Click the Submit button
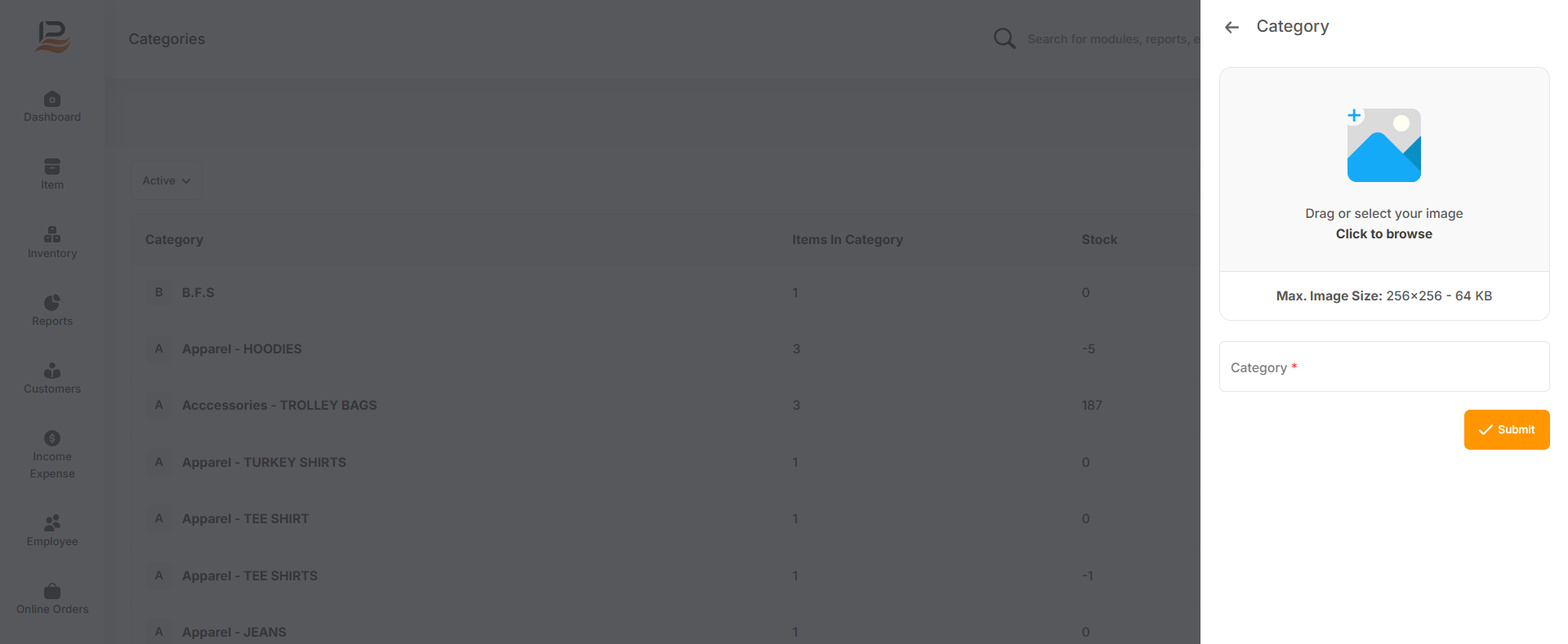 click(x=1506, y=429)
